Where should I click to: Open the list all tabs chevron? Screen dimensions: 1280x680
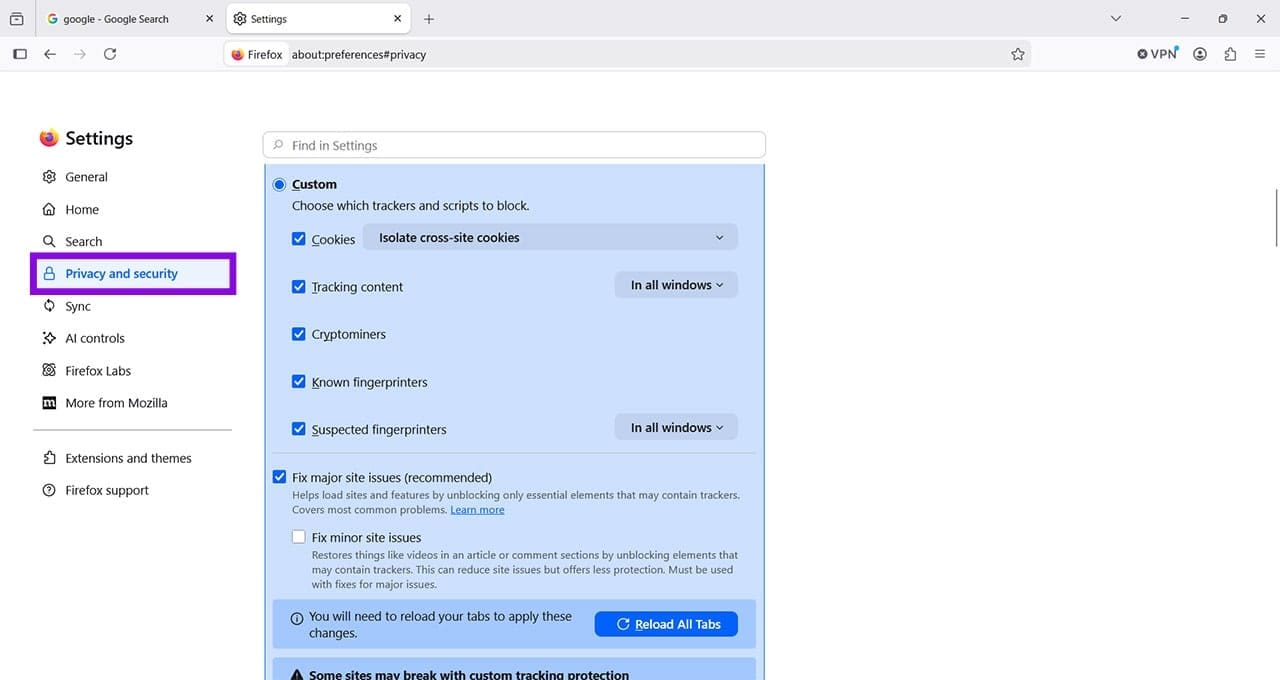(x=1116, y=19)
